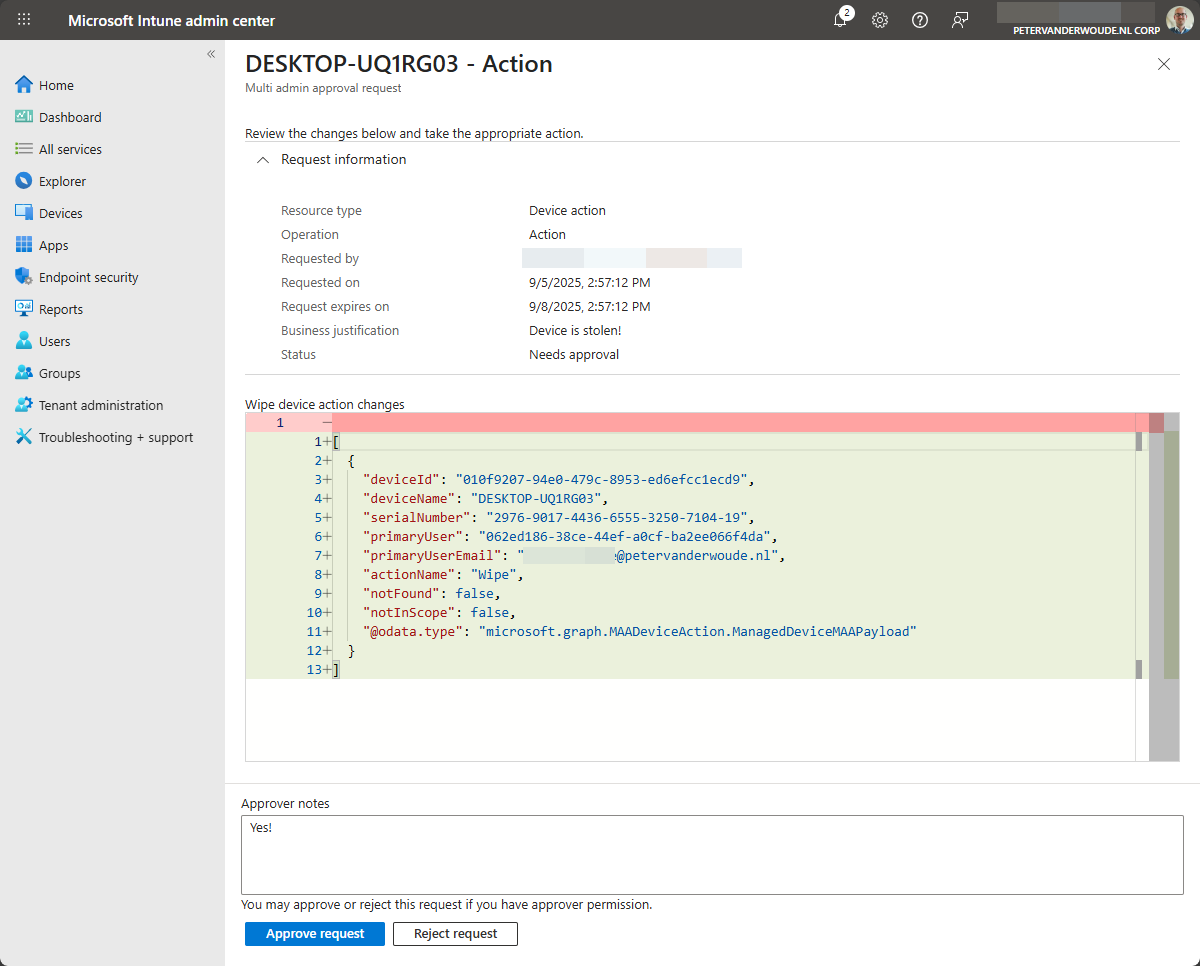Viewport: 1200px width, 966px height.
Task: Close the Action approval pane
Action: coord(1163,64)
